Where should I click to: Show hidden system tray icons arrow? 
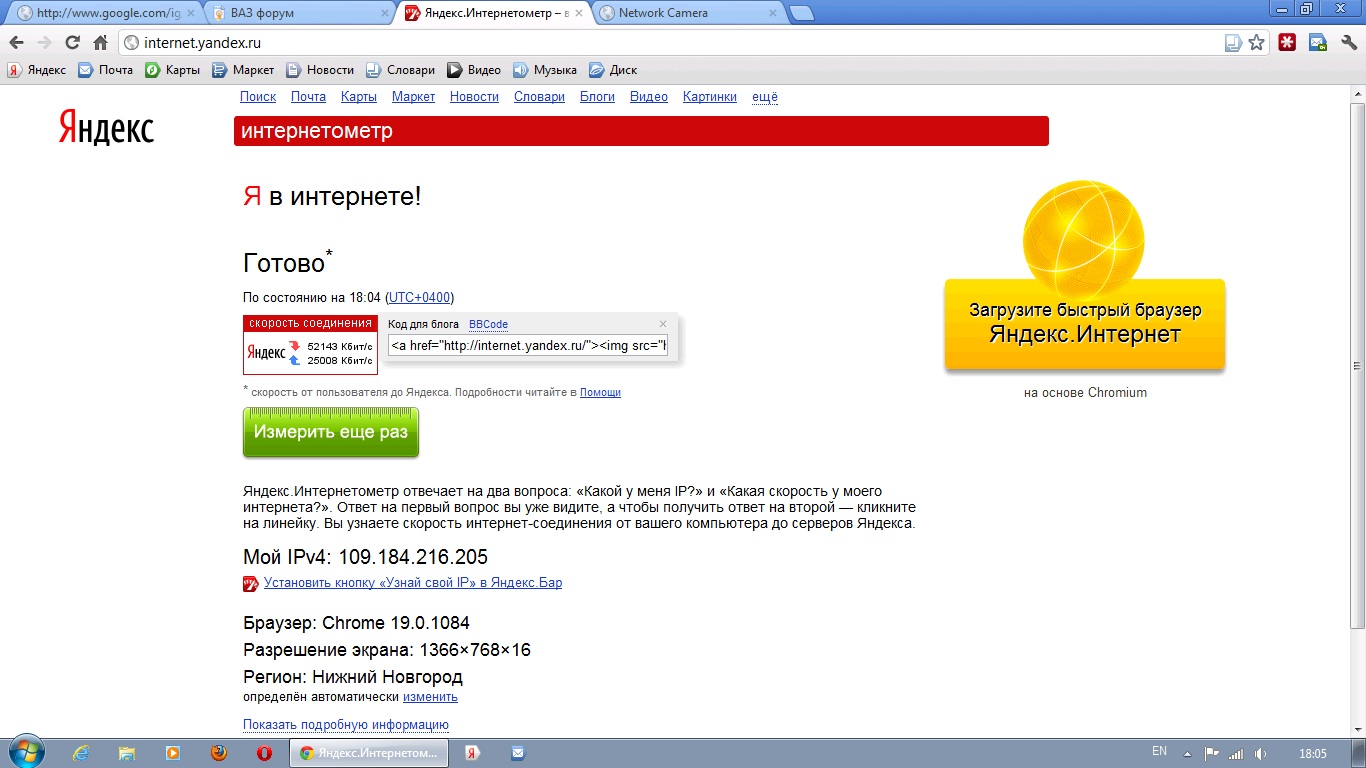[1187, 753]
